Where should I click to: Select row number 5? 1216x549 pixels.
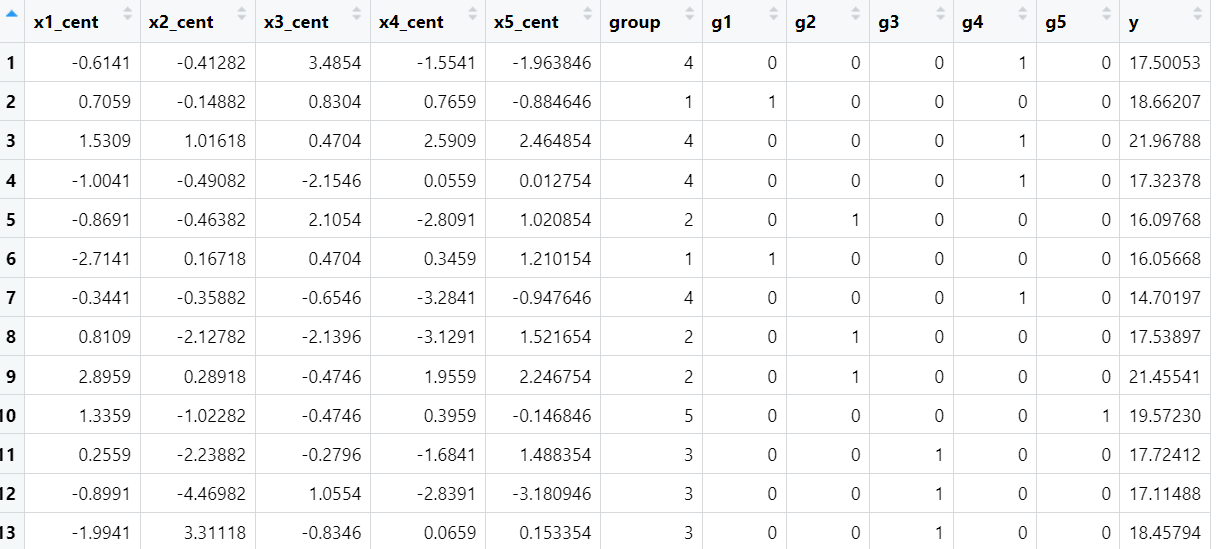click(x=12, y=220)
